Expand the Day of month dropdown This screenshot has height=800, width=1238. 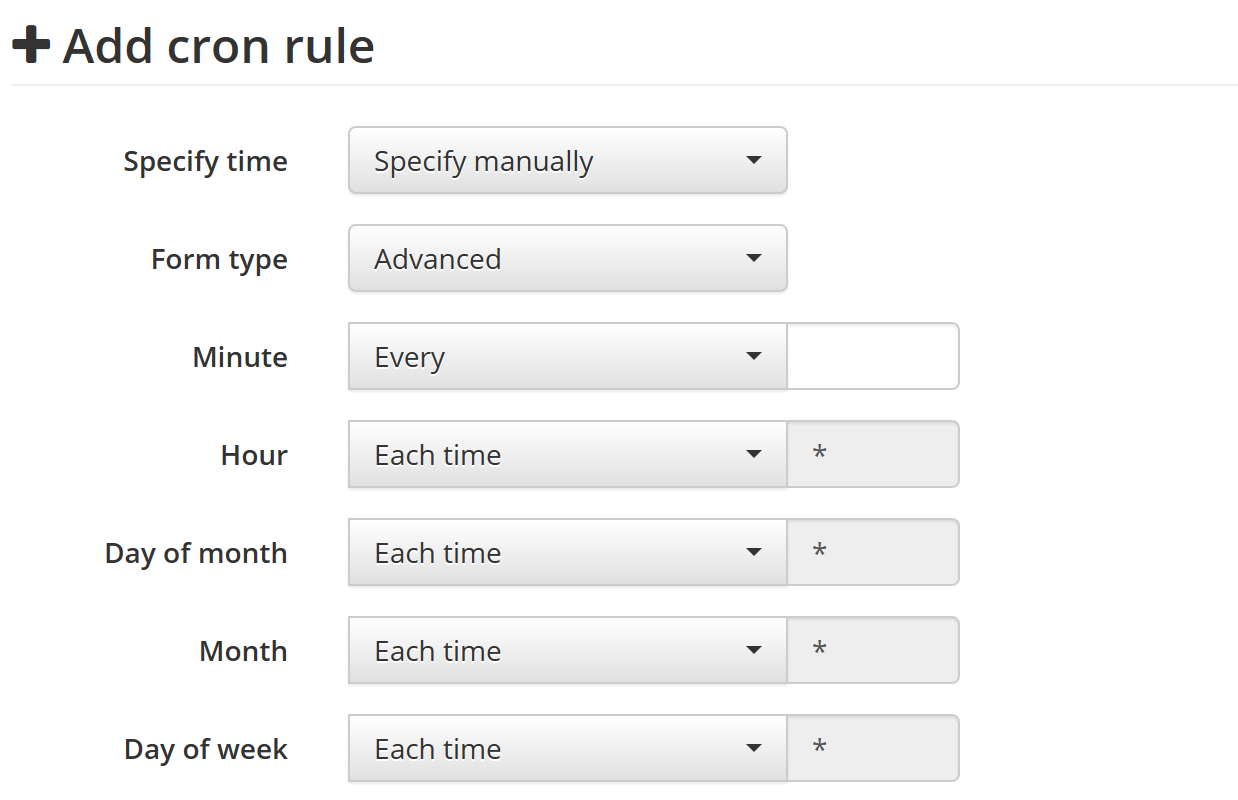pyautogui.click(x=568, y=552)
